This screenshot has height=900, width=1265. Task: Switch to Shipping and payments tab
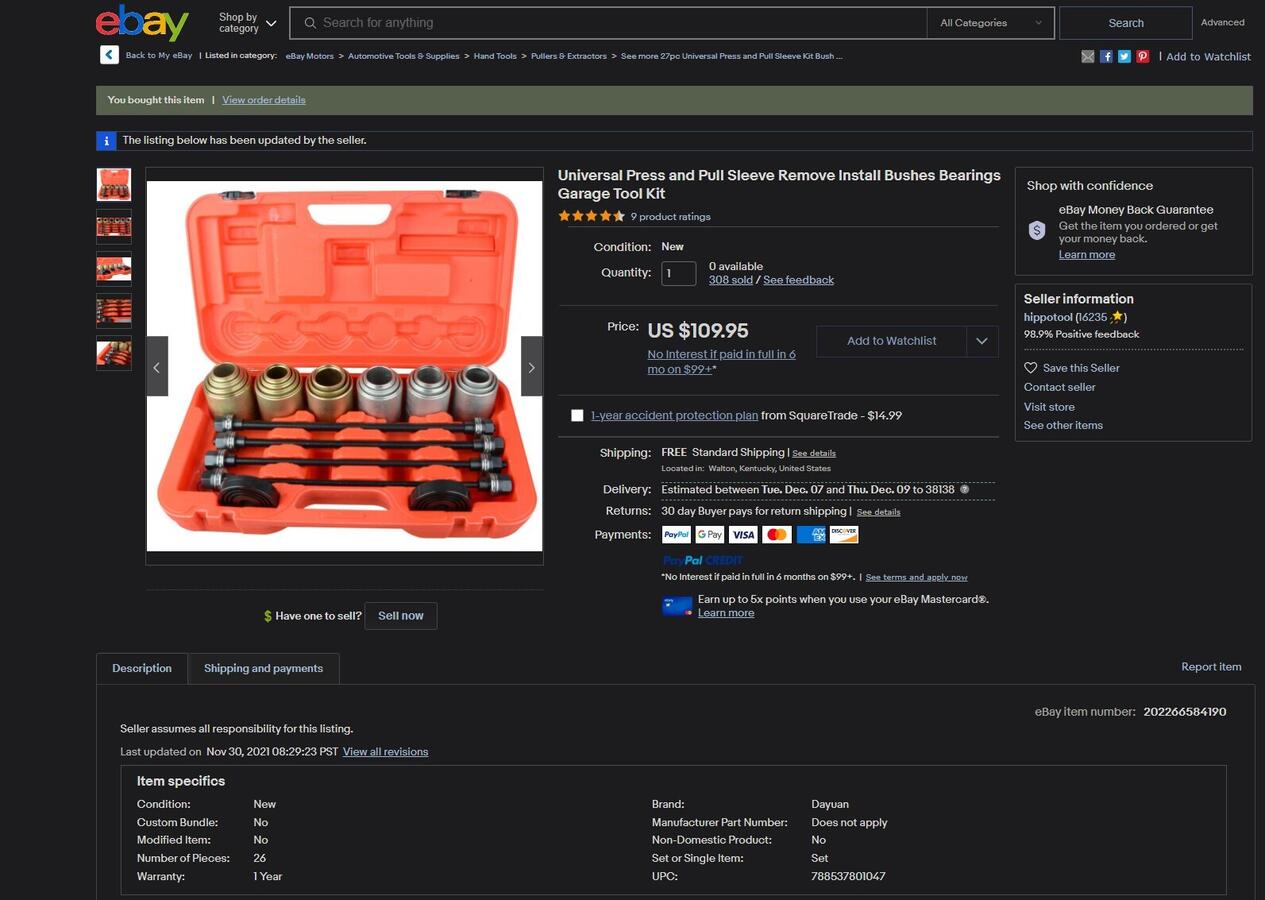(263, 668)
